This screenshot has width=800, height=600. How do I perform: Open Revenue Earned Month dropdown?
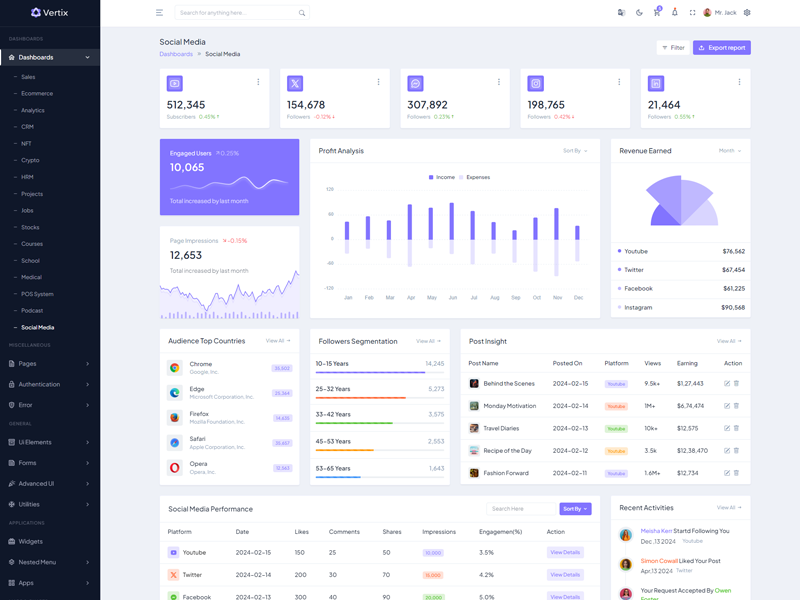tap(730, 151)
